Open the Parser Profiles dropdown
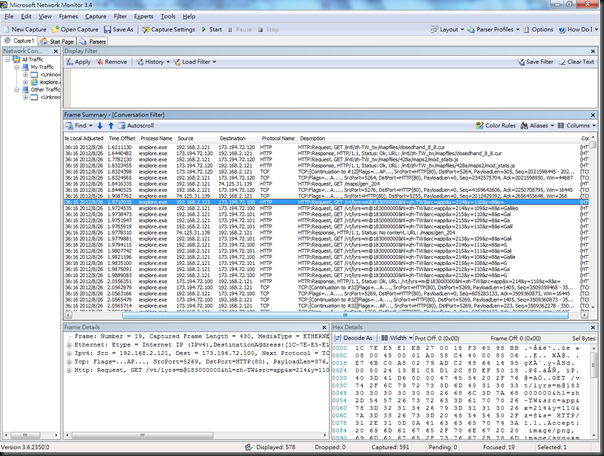This screenshot has height=456, width=604. [493, 30]
